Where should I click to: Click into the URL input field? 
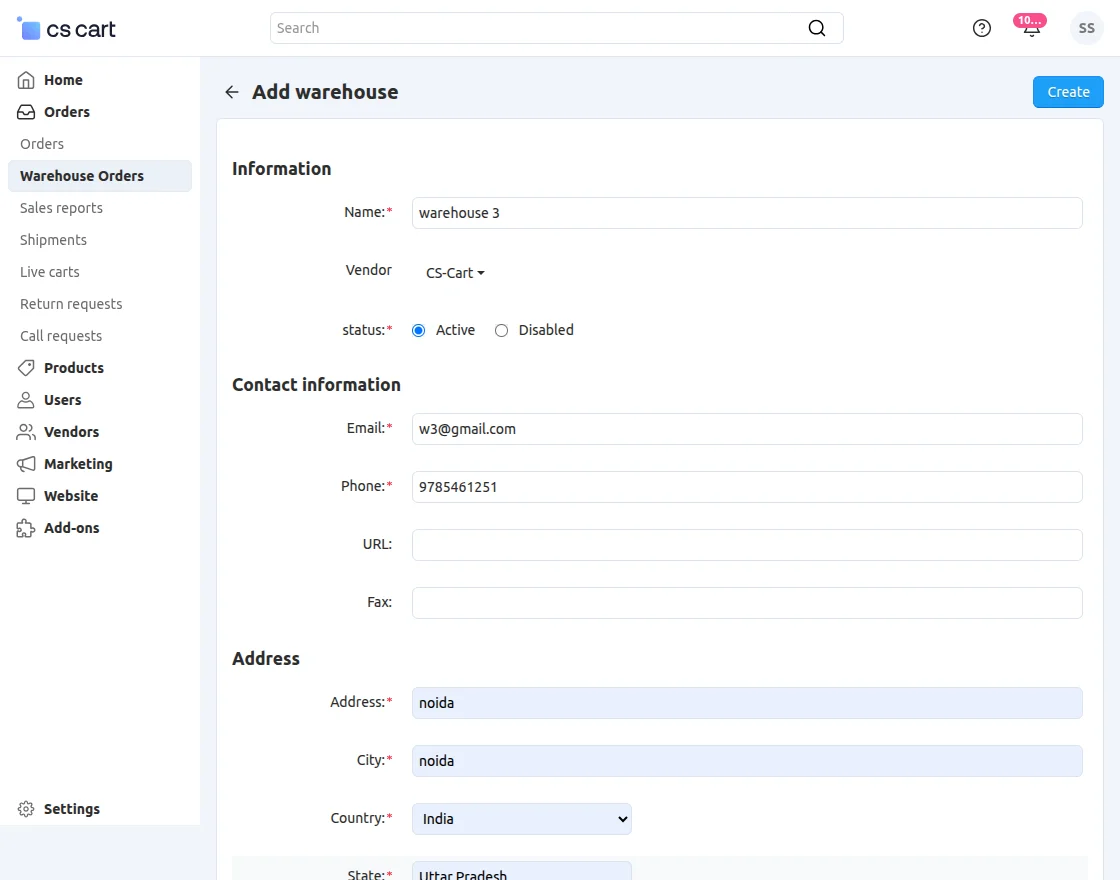point(747,545)
